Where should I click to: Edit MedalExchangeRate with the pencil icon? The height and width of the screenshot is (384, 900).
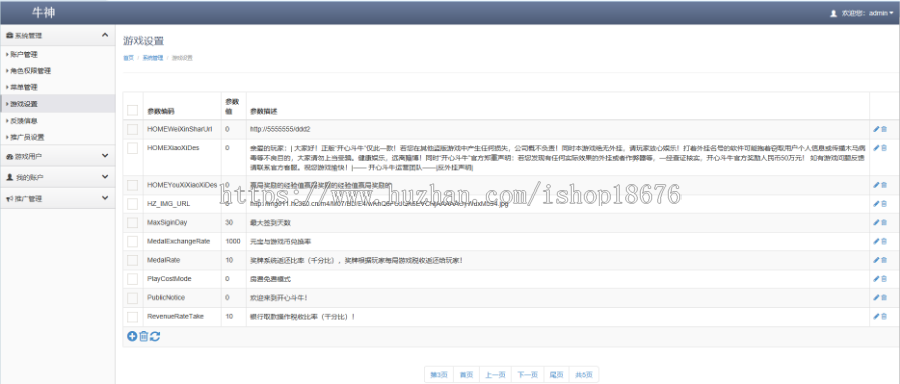tap(876, 241)
